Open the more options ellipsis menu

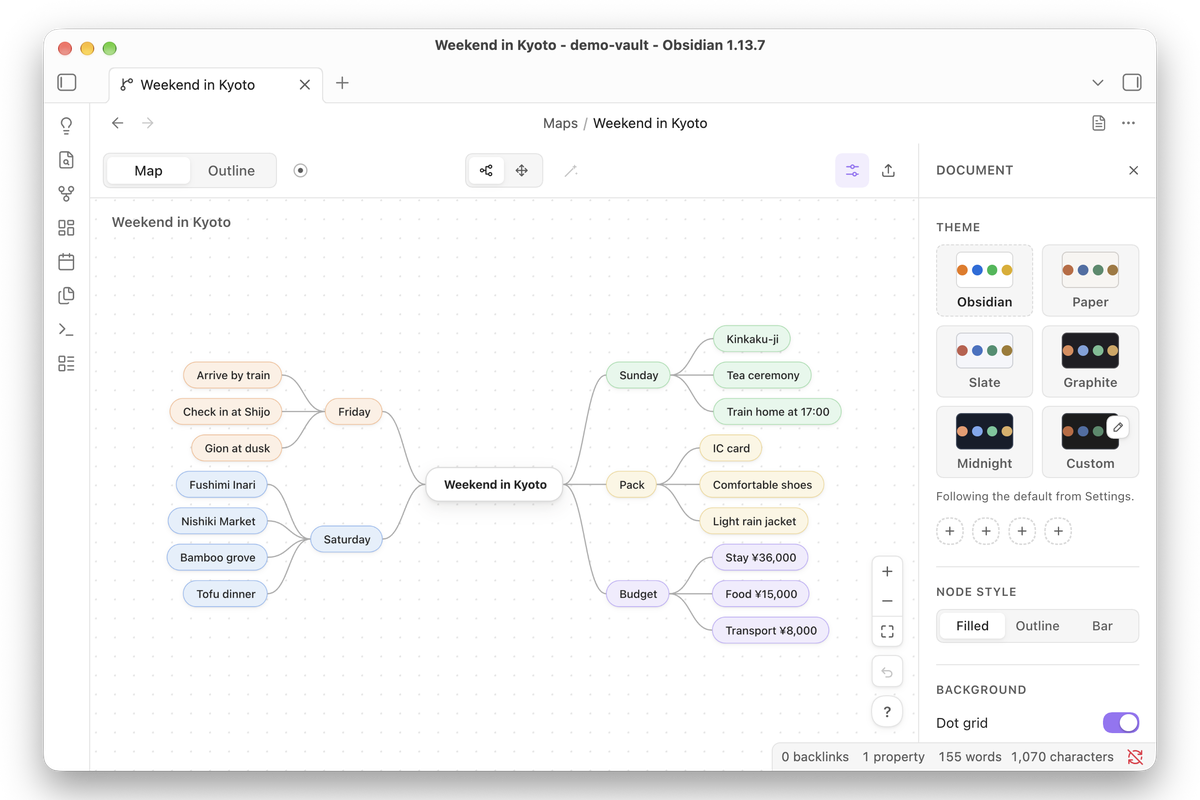(1129, 123)
